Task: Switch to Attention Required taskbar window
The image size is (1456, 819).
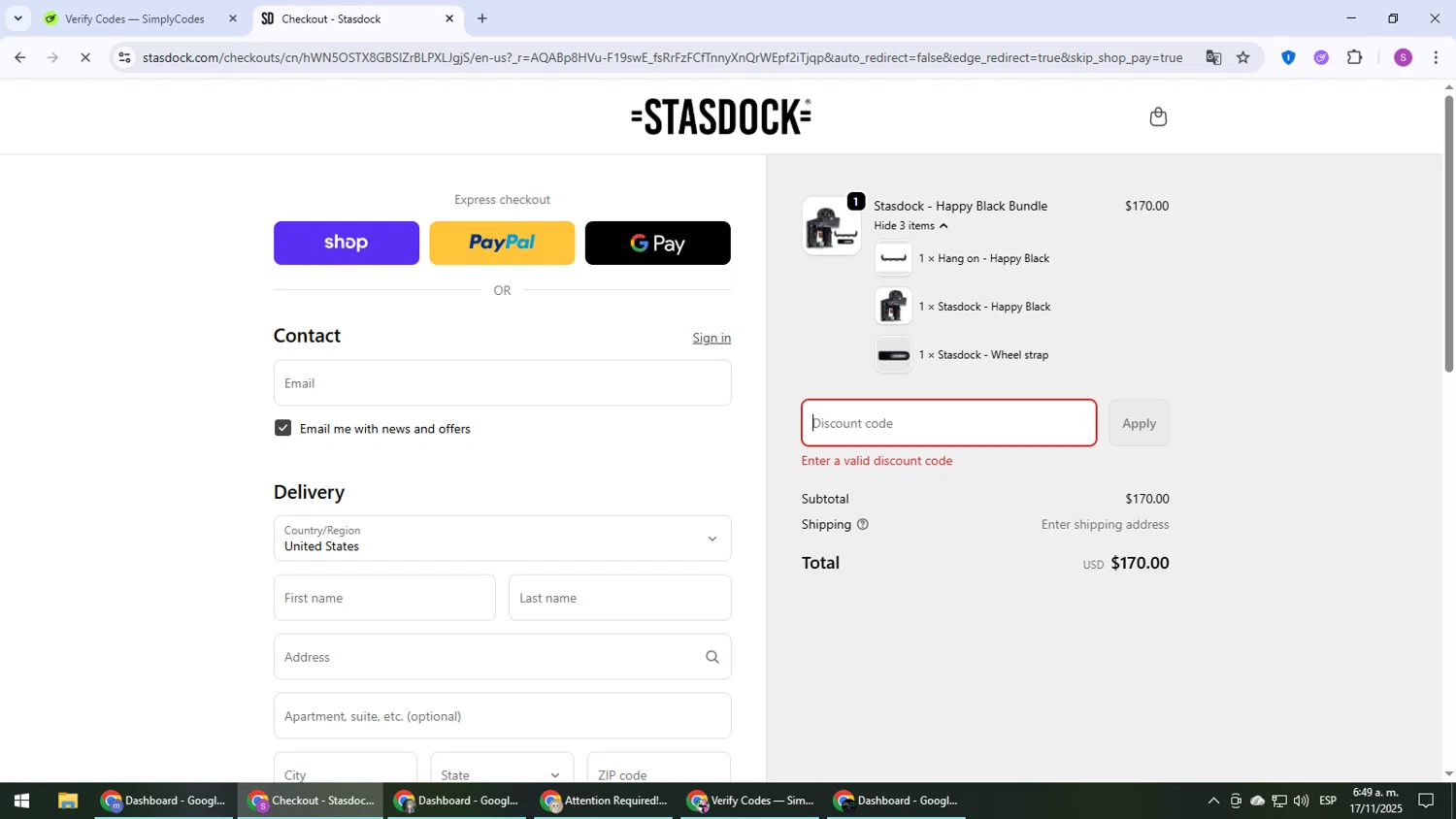Action: [x=604, y=801]
